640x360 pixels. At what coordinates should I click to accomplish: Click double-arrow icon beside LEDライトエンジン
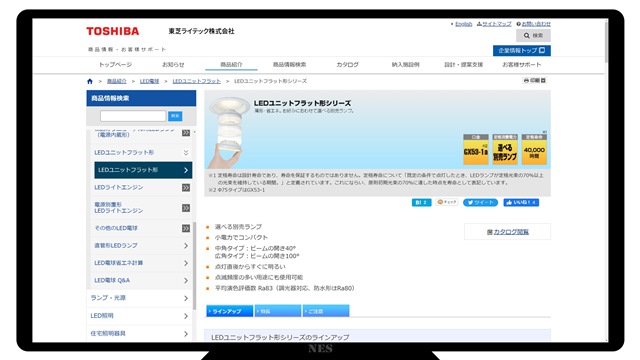click(186, 187)
